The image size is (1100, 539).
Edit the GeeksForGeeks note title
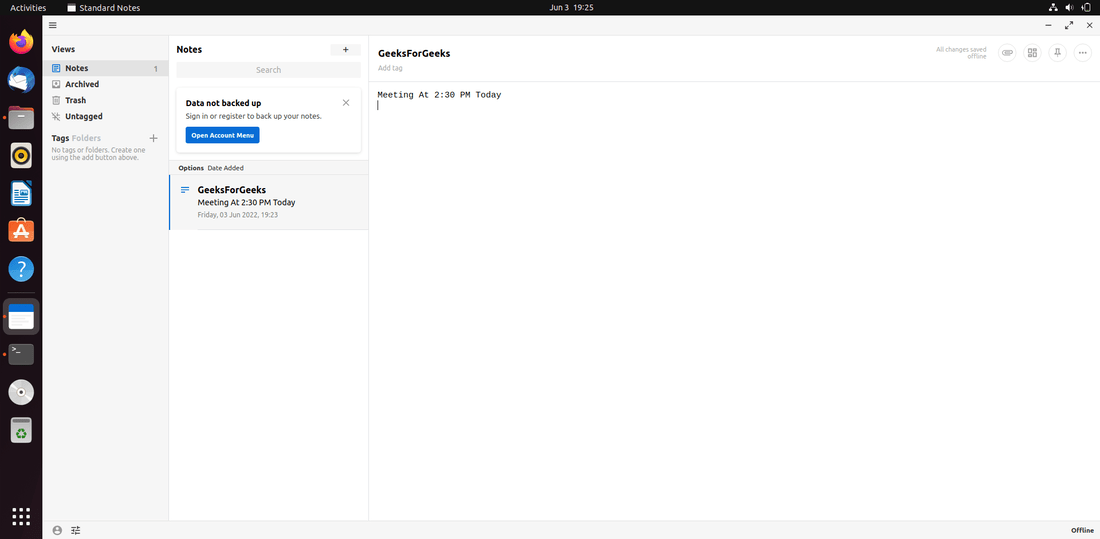tap(414, 53)
